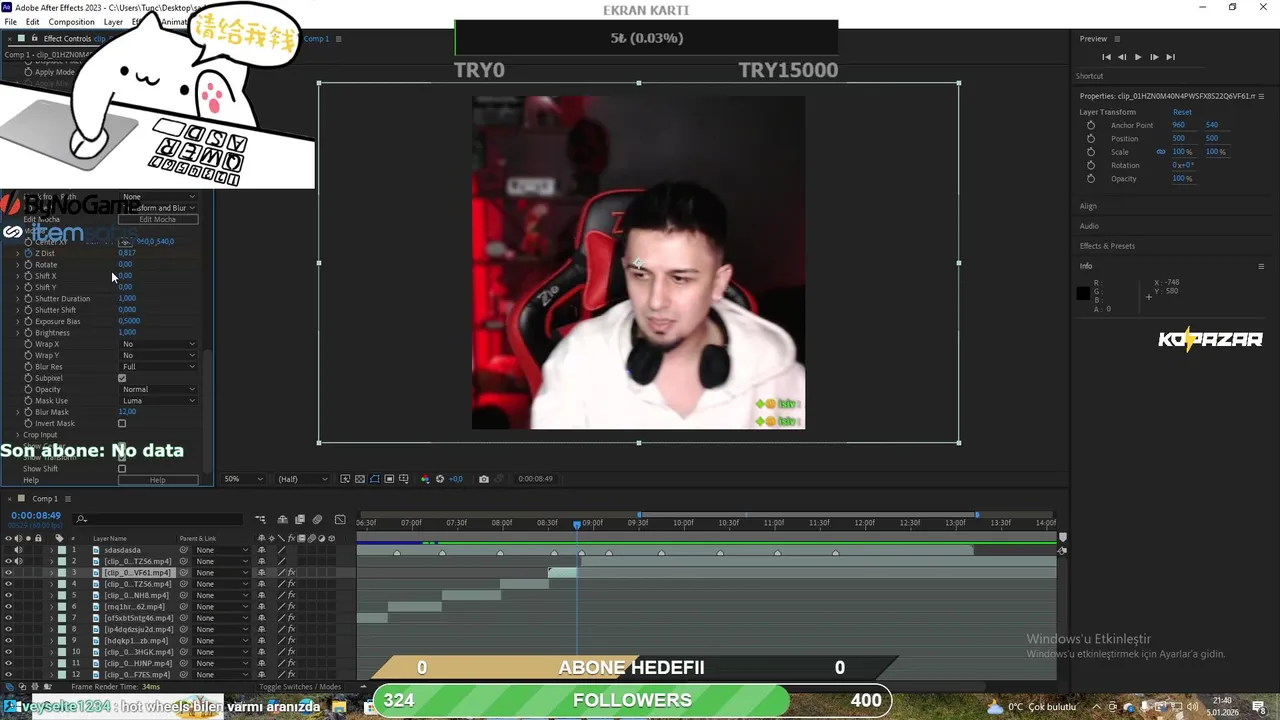1280x720 pixels.
Task: Click the label tag column icon
Action: (59, 539)
